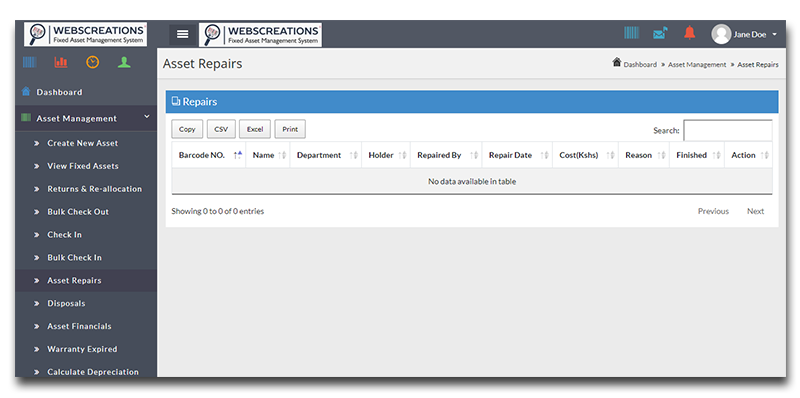
Task: Open Asset Financials in sidebar
Action: coord(79,327)
